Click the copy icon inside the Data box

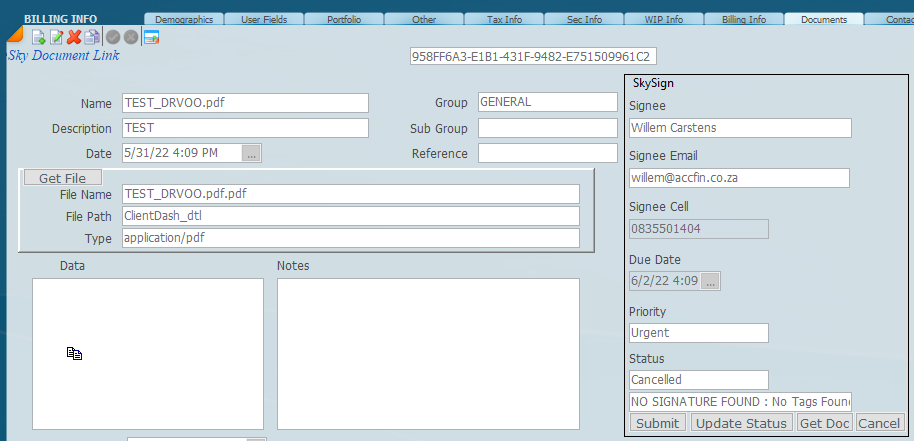click(74, 353)
